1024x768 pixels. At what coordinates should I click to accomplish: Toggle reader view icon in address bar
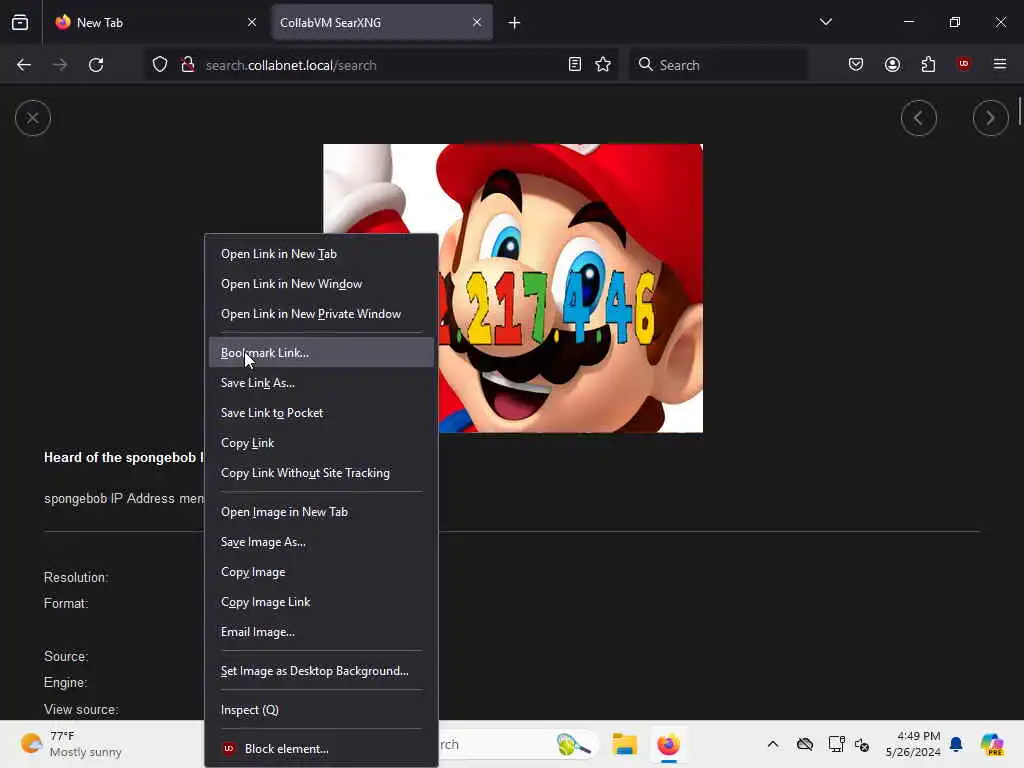point(575,65)
